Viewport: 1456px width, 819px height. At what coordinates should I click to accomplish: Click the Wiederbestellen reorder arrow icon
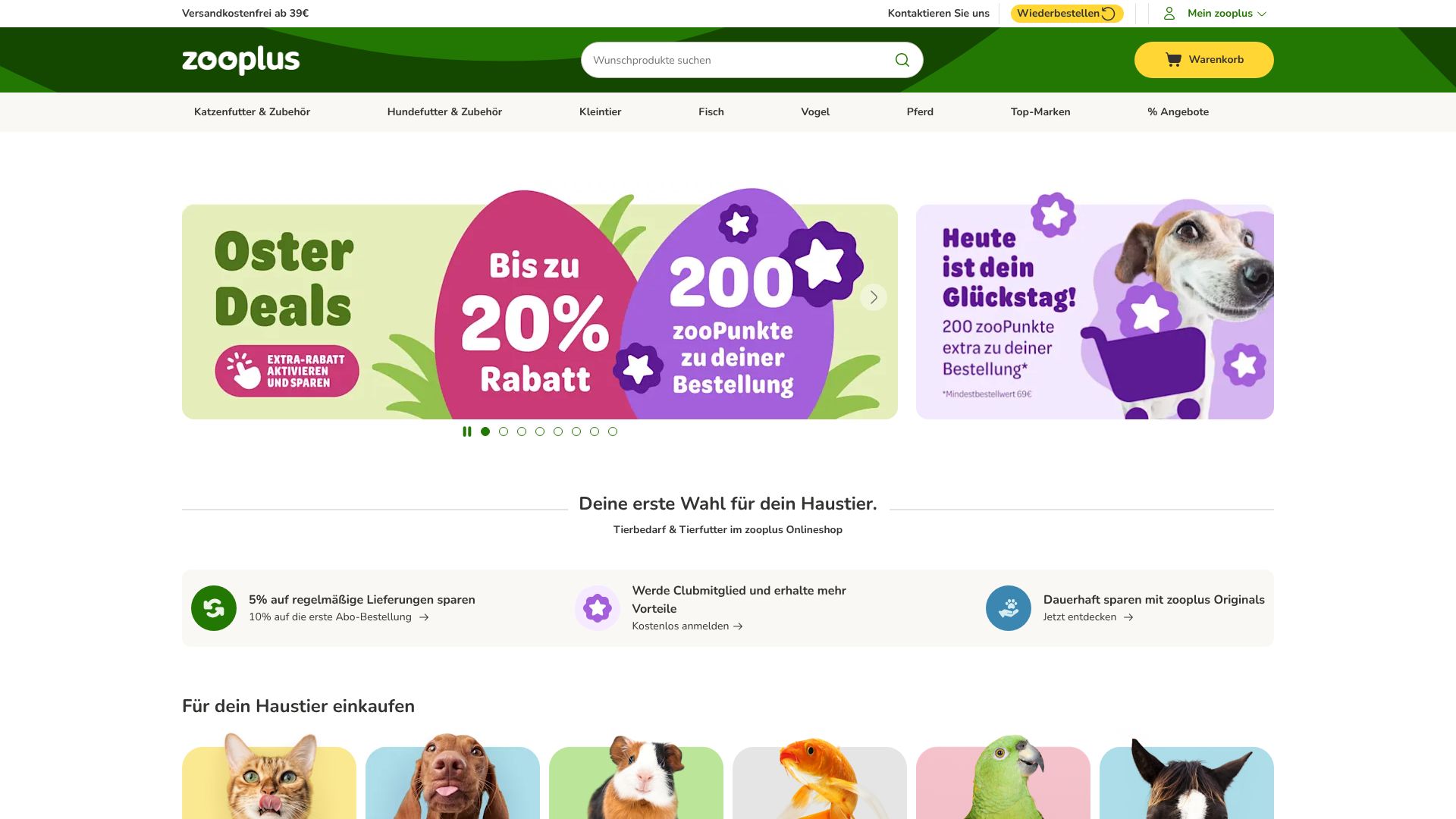pyautogui.click(x=1109, y=14)
